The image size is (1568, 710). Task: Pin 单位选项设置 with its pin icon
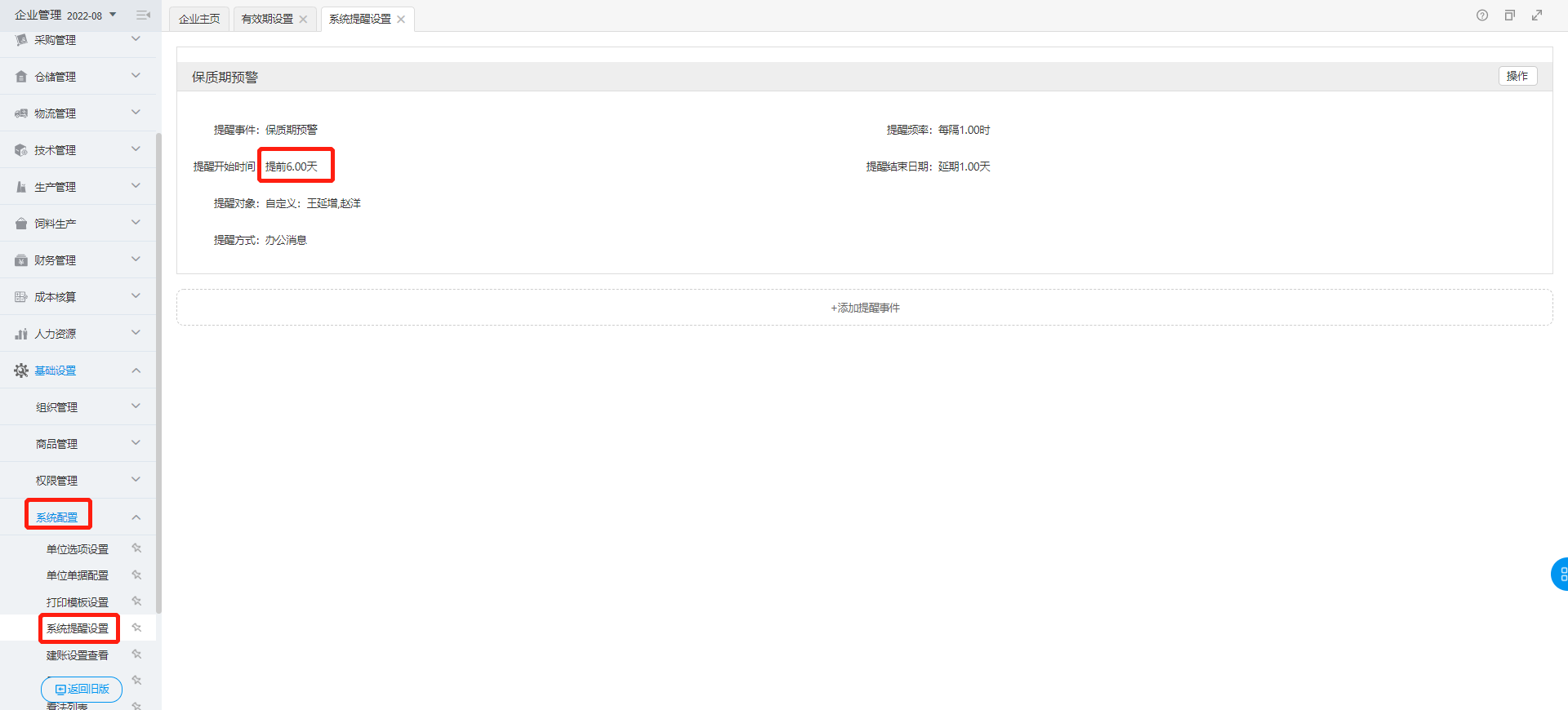coord(136,548)
